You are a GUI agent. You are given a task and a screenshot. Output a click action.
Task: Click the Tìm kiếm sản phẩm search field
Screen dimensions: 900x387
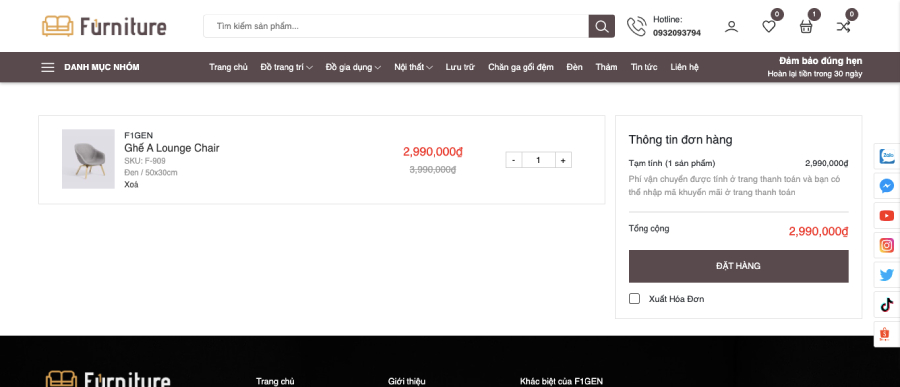396,26
